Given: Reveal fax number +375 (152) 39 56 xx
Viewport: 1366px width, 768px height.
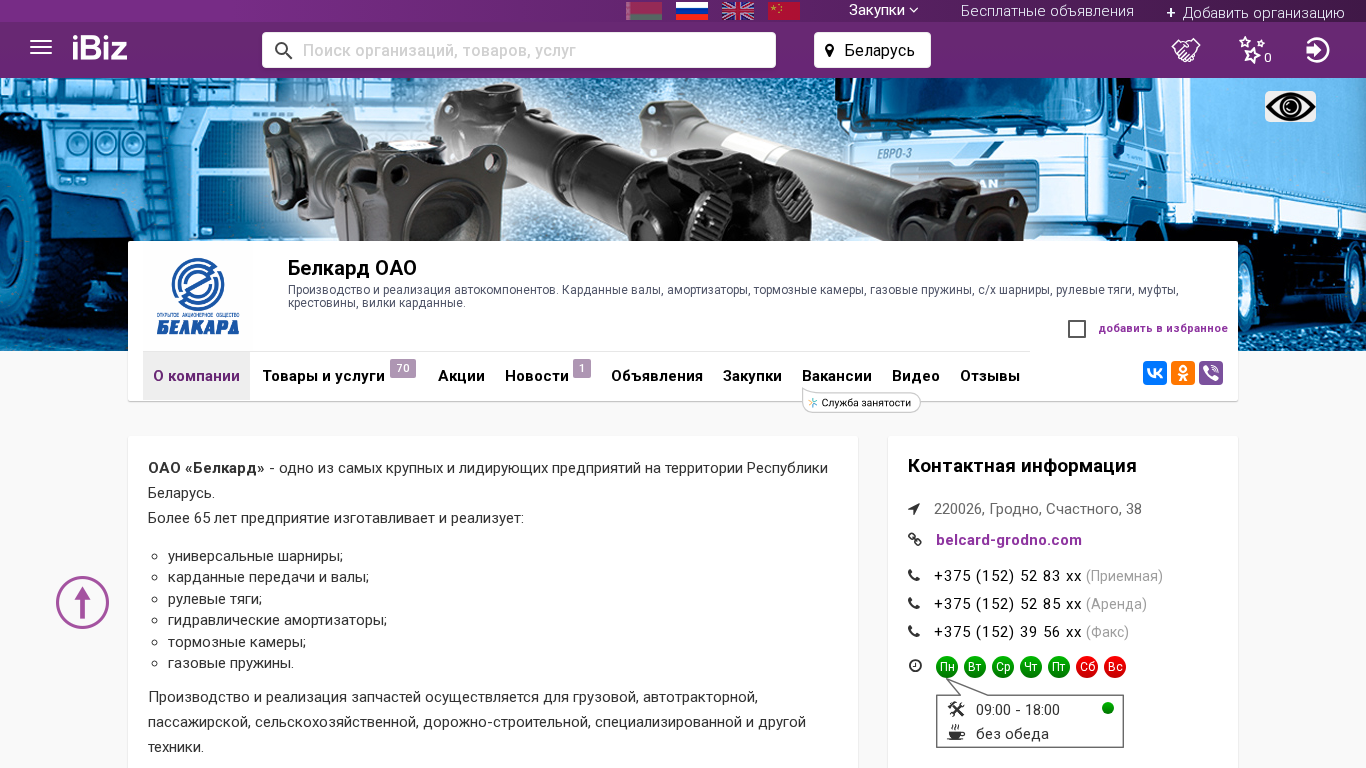Looking at the screenshot, I should 1008,632.
